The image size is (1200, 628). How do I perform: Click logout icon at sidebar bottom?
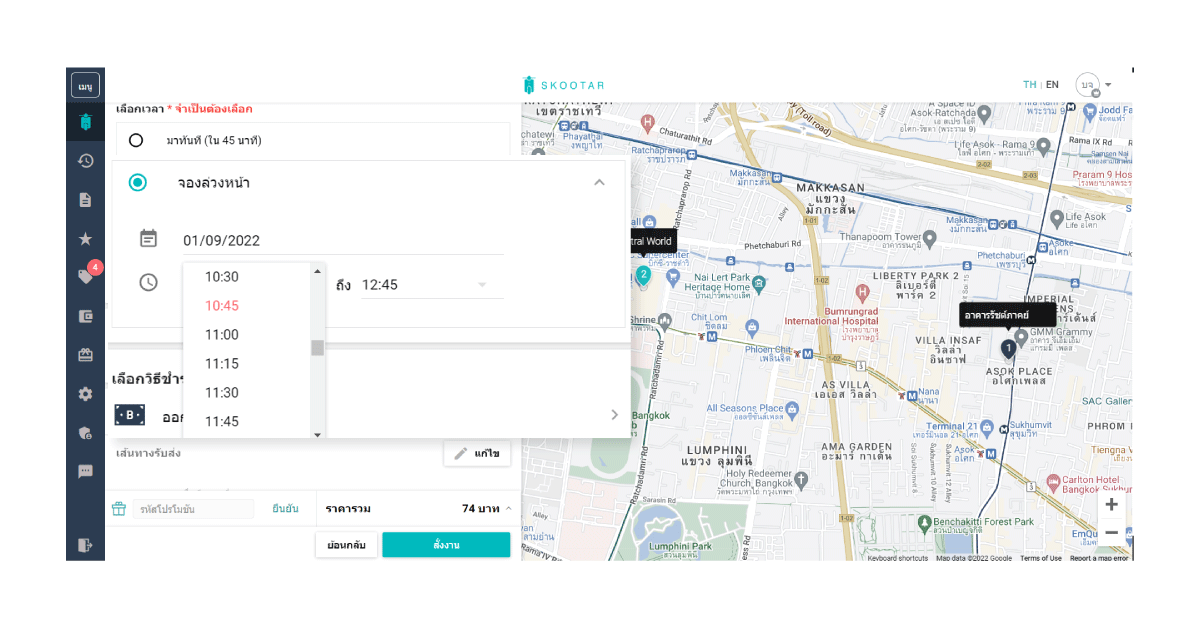point(86,545)
